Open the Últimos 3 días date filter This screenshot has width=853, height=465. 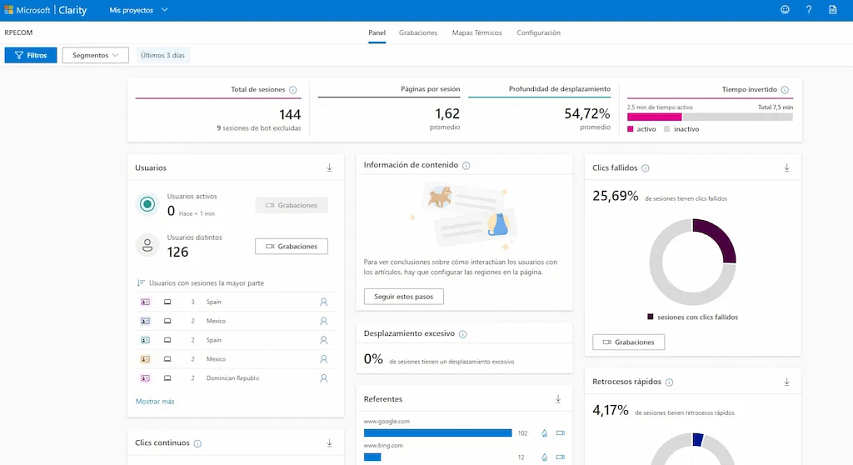tap(163, 55)
